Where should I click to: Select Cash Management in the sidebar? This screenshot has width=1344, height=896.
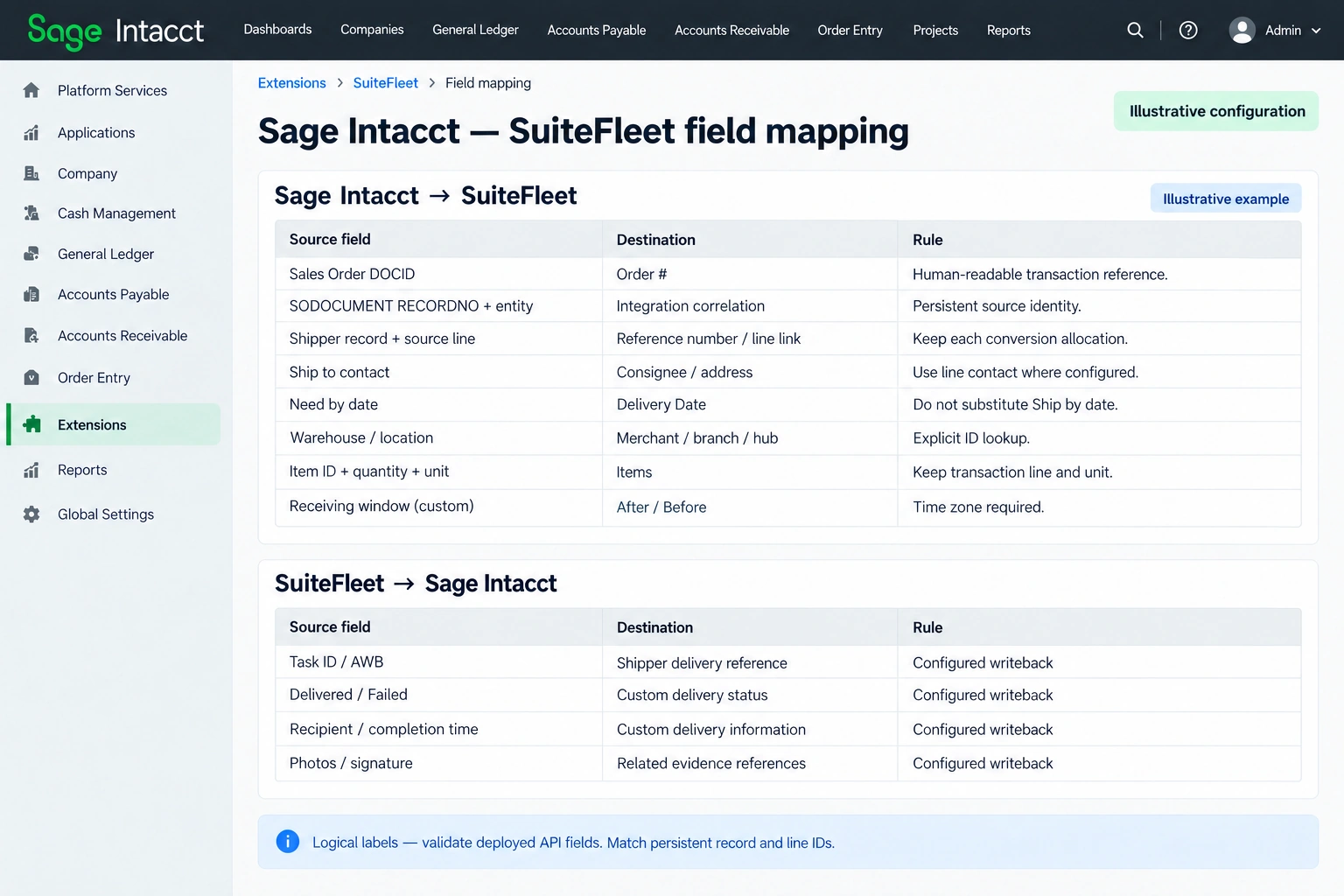tap(116, 213)
